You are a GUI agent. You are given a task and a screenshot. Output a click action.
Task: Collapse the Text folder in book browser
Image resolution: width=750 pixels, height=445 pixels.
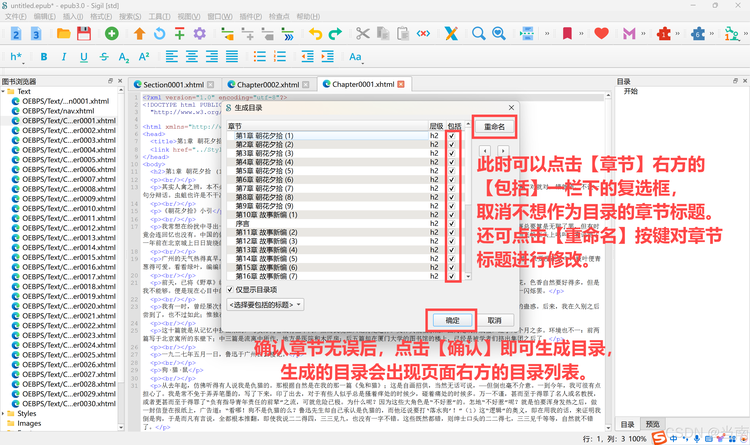pos(3,91)
